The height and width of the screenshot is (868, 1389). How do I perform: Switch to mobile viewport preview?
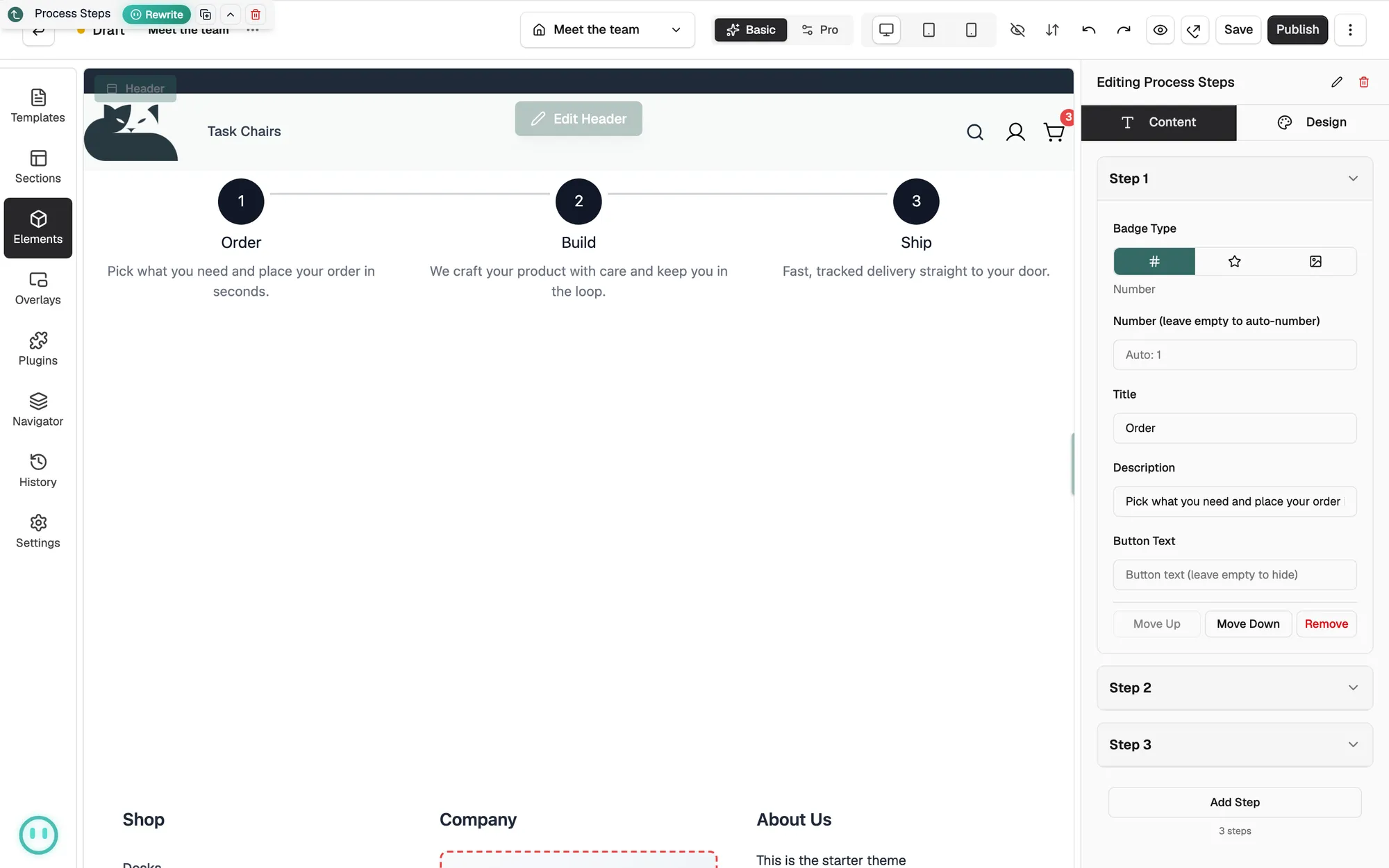[971, 30]
